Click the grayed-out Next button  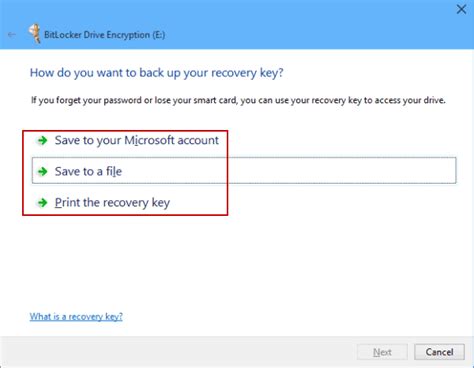pos(382,352)
